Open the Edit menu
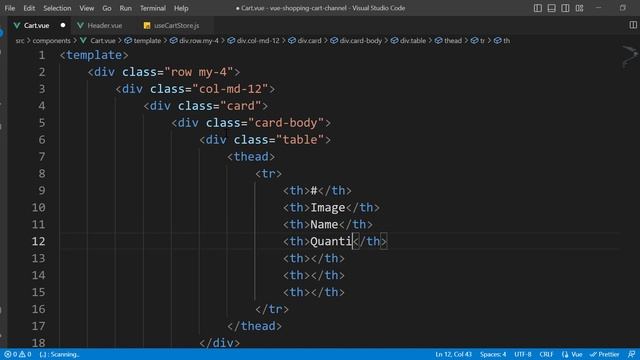 click(29, 8)
